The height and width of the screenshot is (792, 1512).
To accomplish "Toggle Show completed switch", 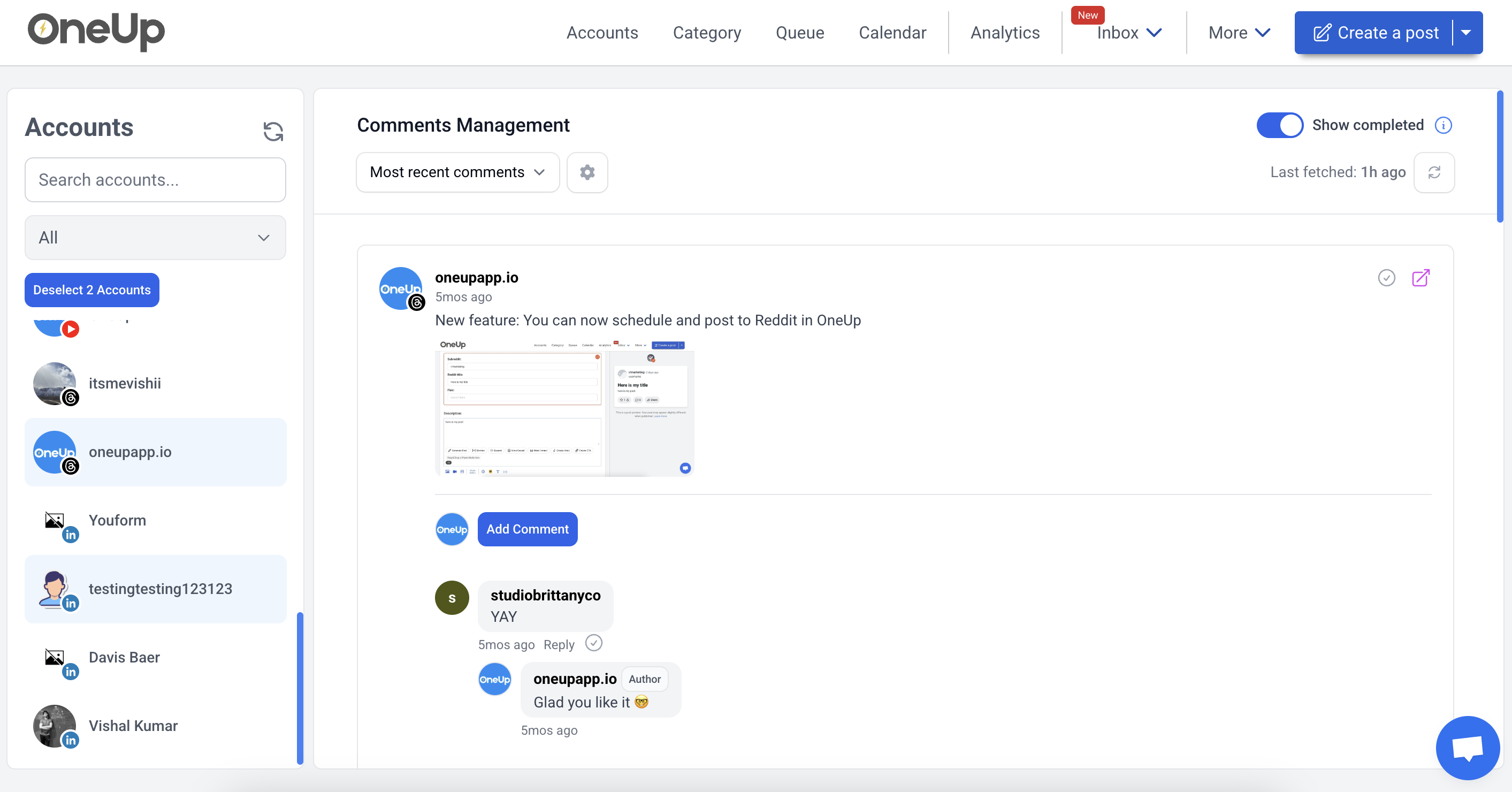I will 1280,125.
